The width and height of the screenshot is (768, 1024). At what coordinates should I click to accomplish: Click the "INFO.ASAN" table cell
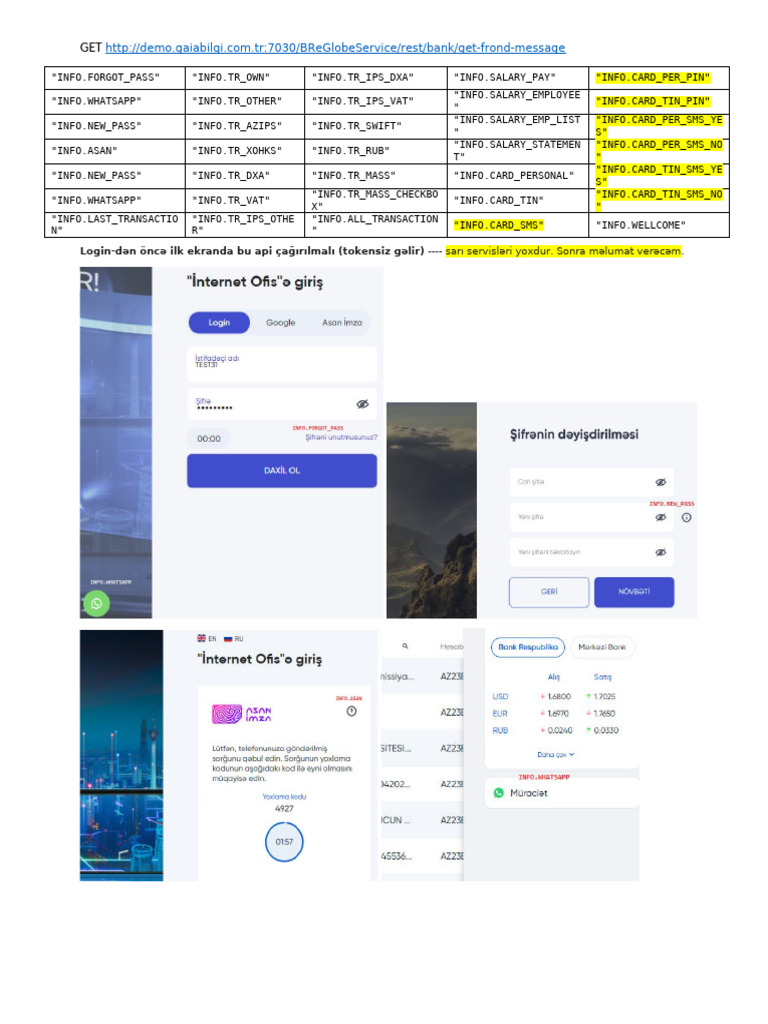[x=115, y=151]
